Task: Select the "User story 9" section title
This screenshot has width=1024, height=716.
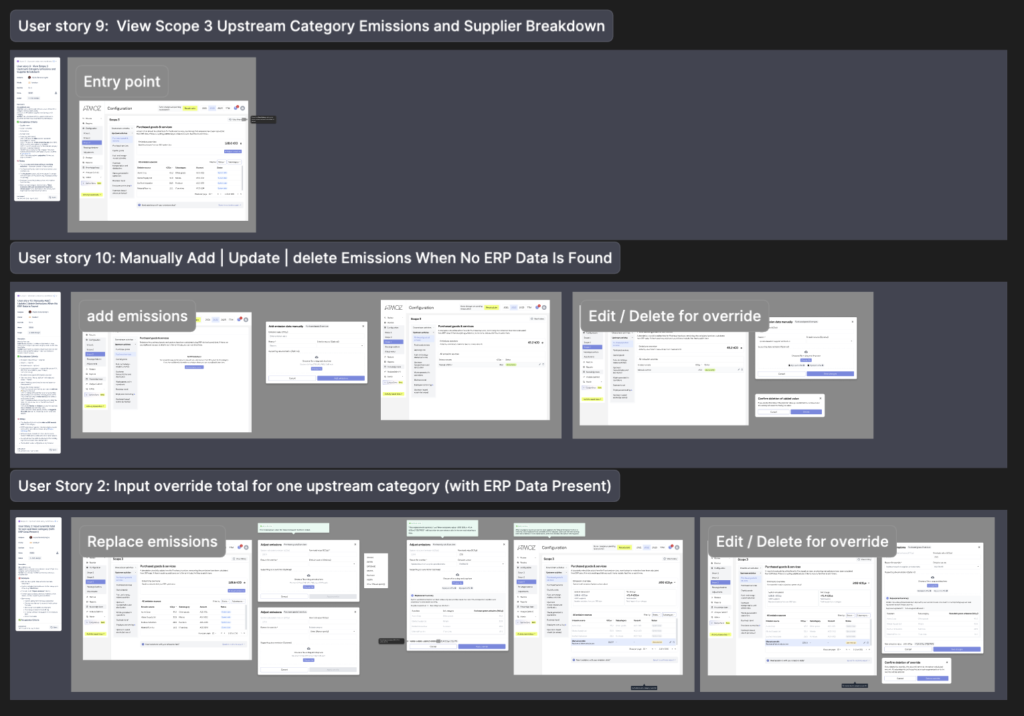Action: pos(312,26)
